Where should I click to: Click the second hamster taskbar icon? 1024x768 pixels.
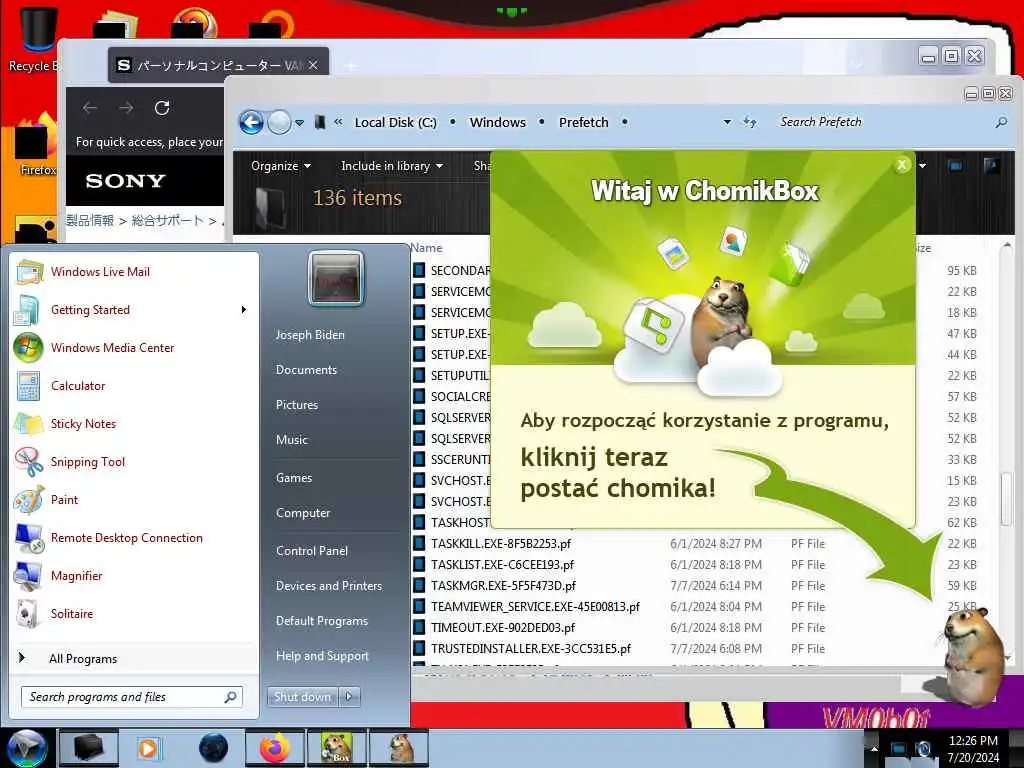point(398,748)
